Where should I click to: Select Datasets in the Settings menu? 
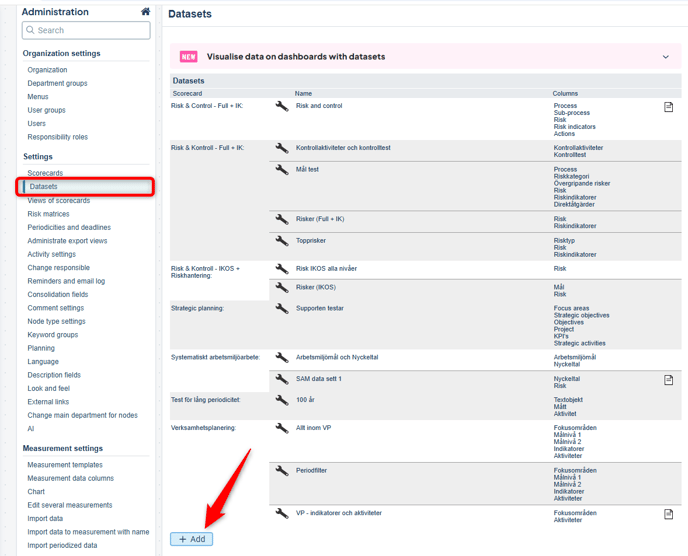tap(44, 187)
